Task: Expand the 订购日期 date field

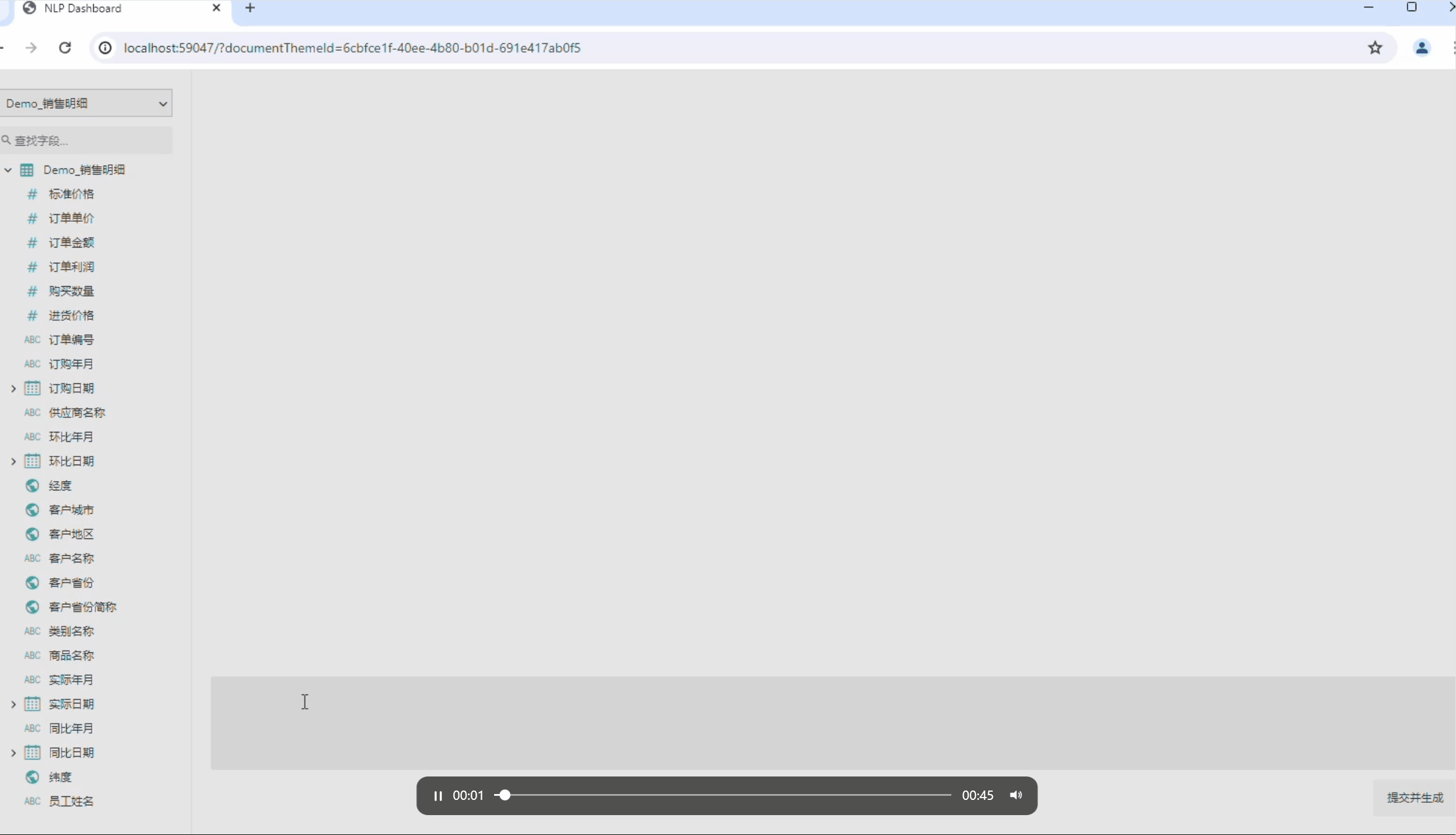Action: pyautogui.click(x=13, y=389)
